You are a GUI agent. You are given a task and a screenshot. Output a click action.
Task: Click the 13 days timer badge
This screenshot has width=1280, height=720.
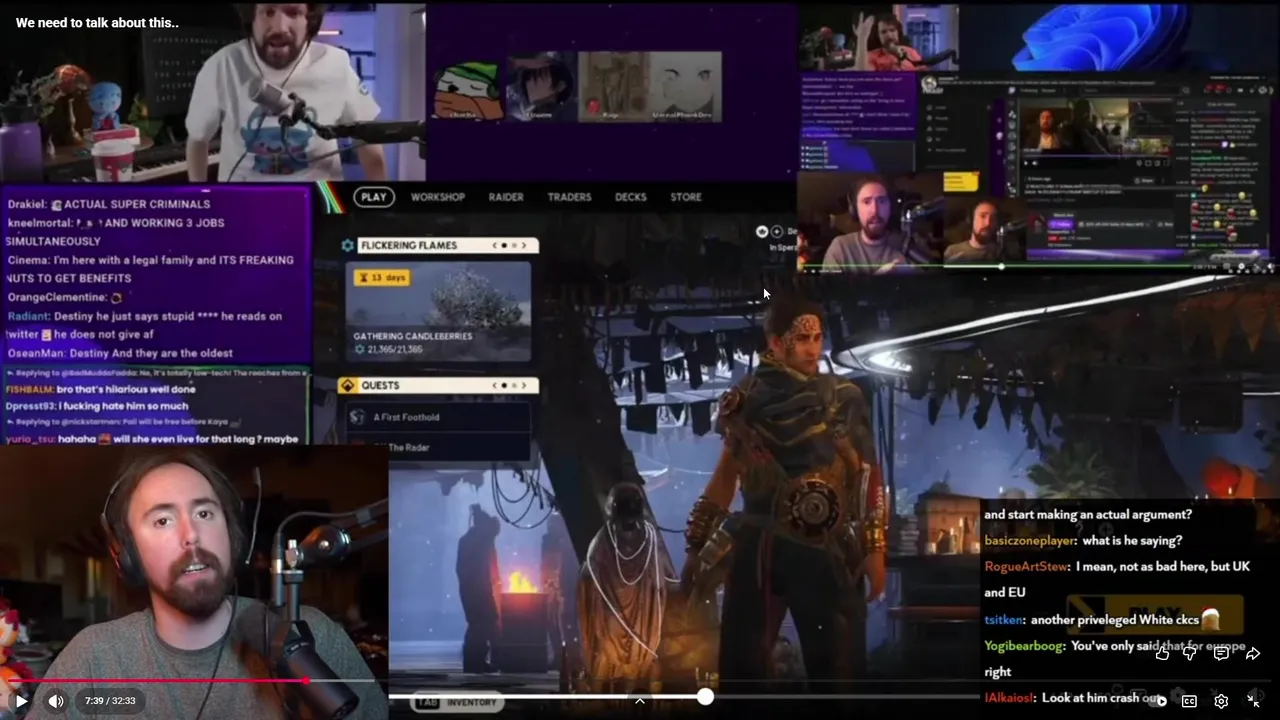(x=381, y=277)
